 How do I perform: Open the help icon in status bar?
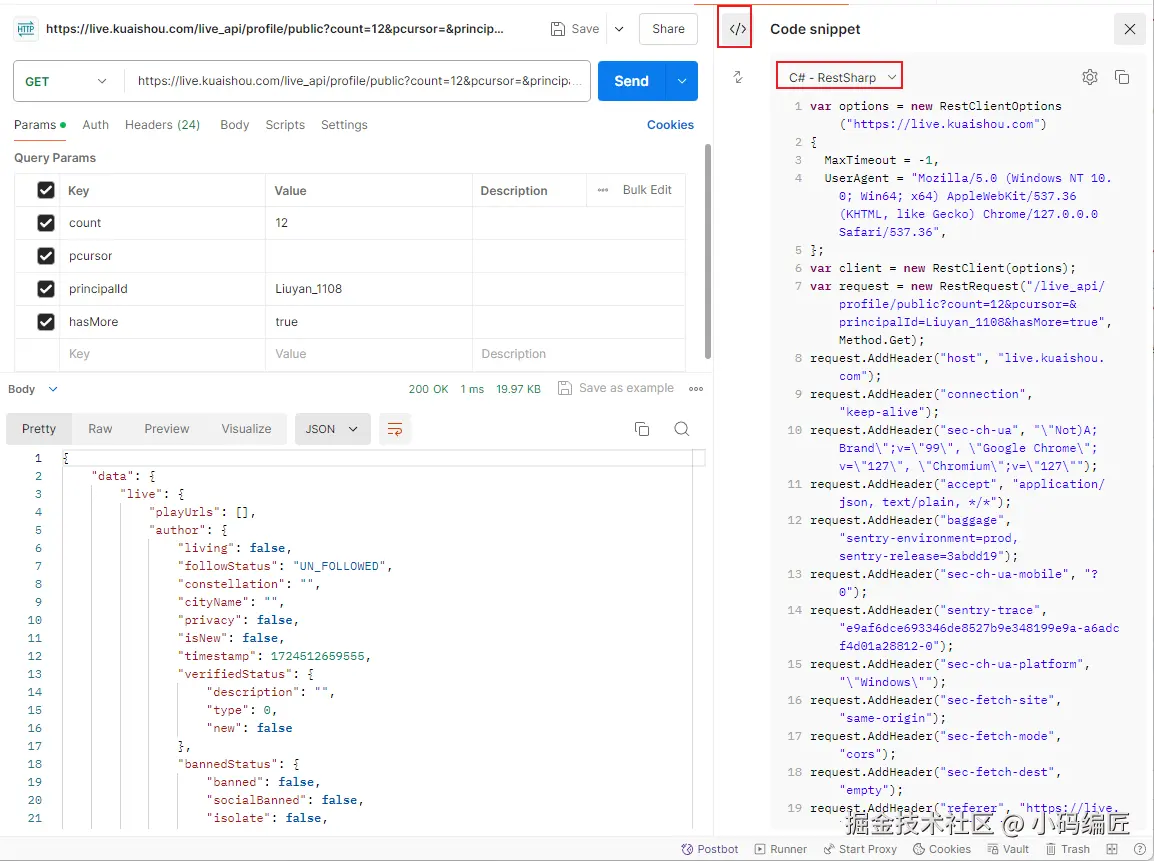[x=1140, y=849]
